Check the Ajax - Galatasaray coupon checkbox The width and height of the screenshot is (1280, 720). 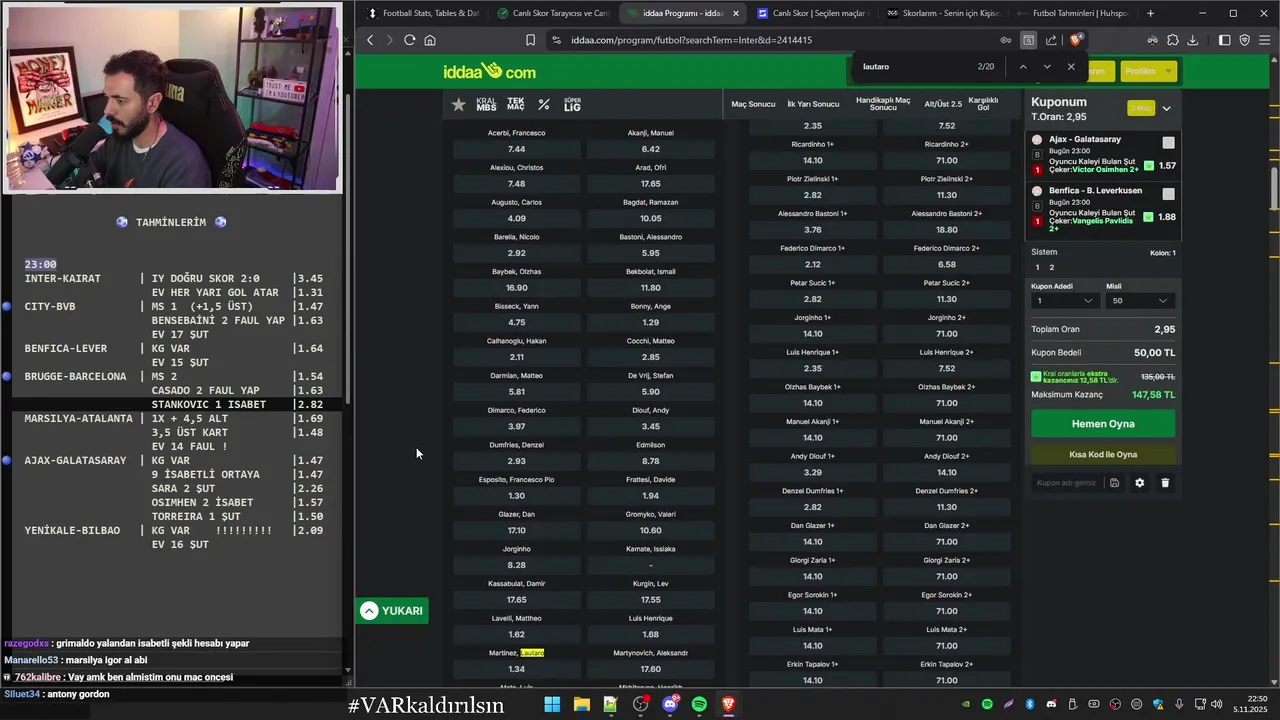click(1168, 143)
